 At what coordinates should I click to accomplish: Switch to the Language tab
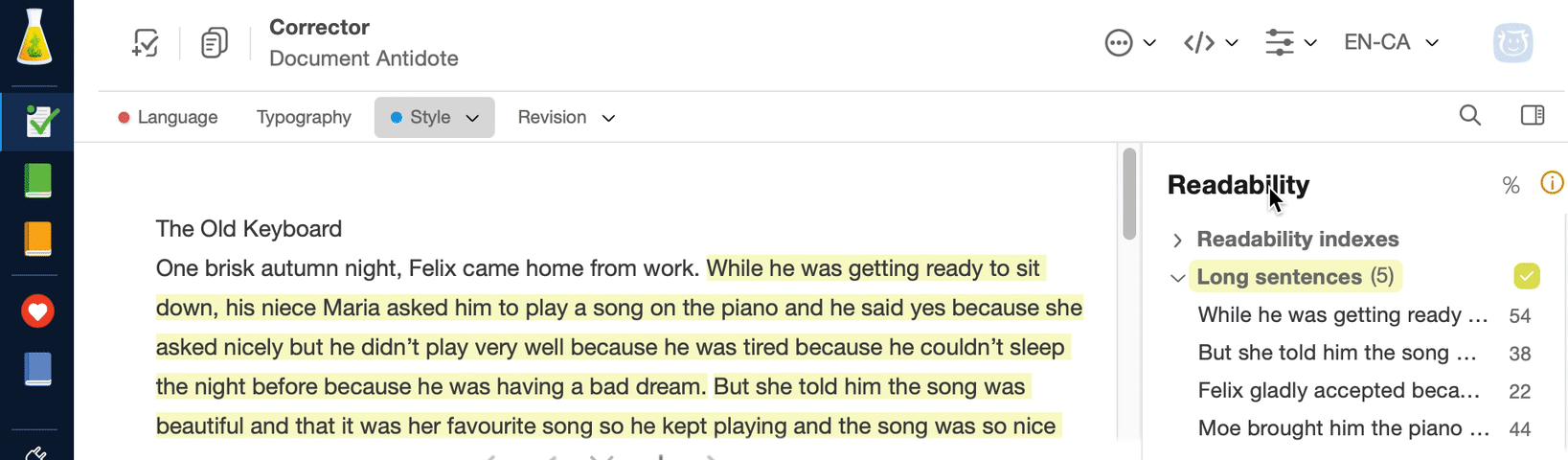point(168,117)
